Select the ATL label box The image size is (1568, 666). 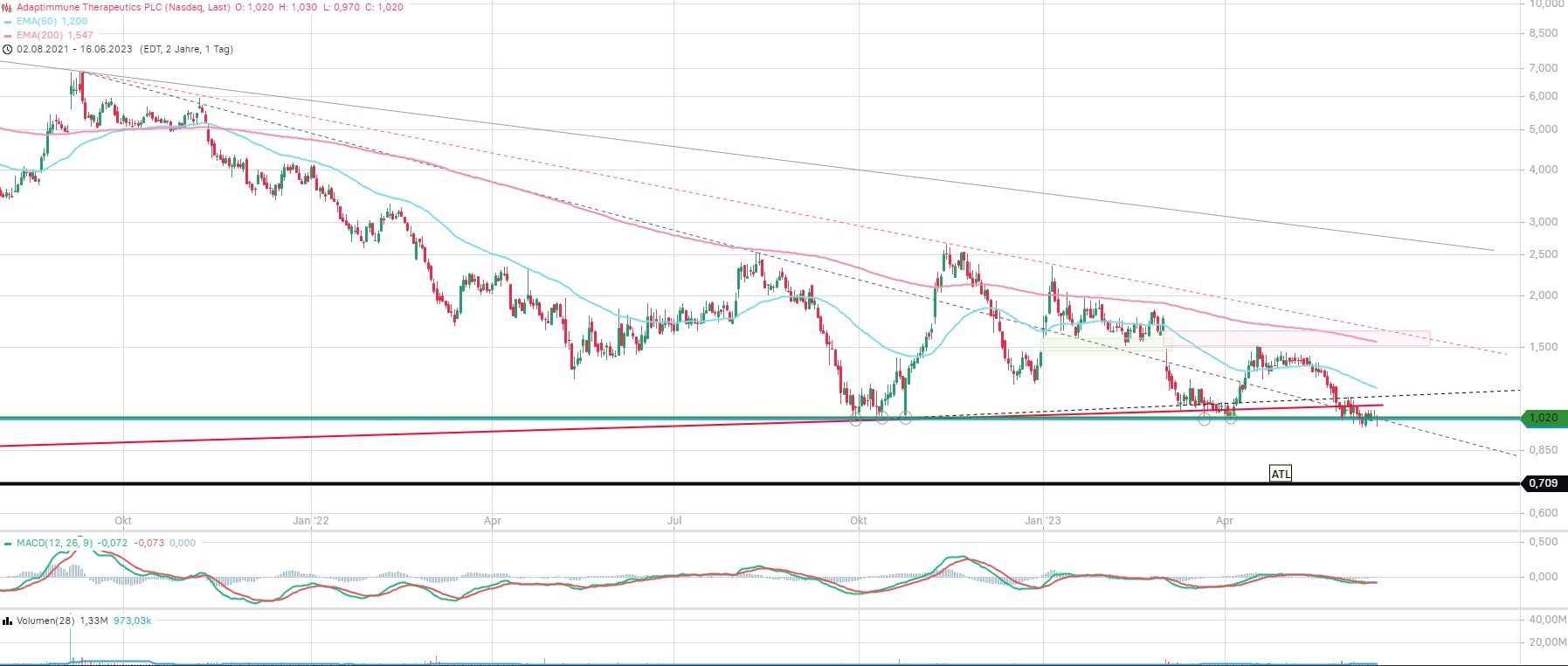pos(1281,474)
